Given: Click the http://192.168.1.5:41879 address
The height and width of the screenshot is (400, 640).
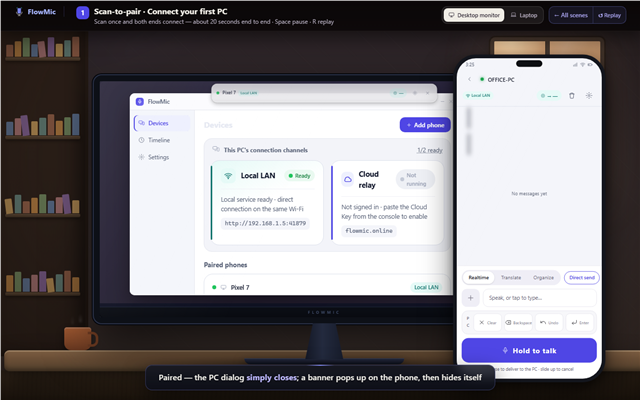Looking at the screenshot, I should (x=265, y=223).
